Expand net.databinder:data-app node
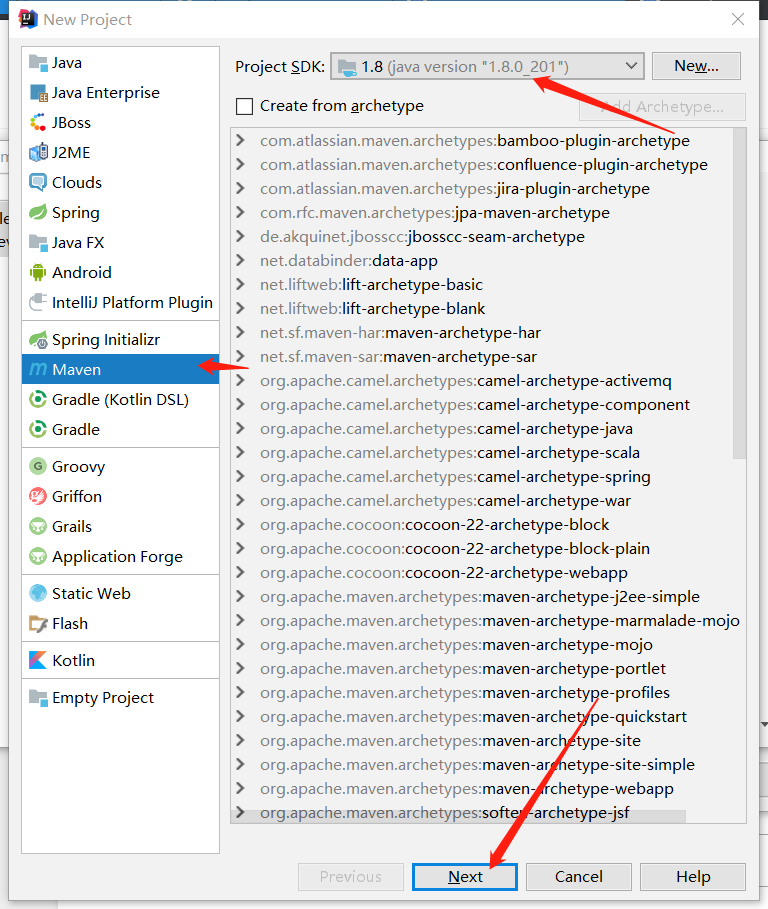 click(240, 260)
